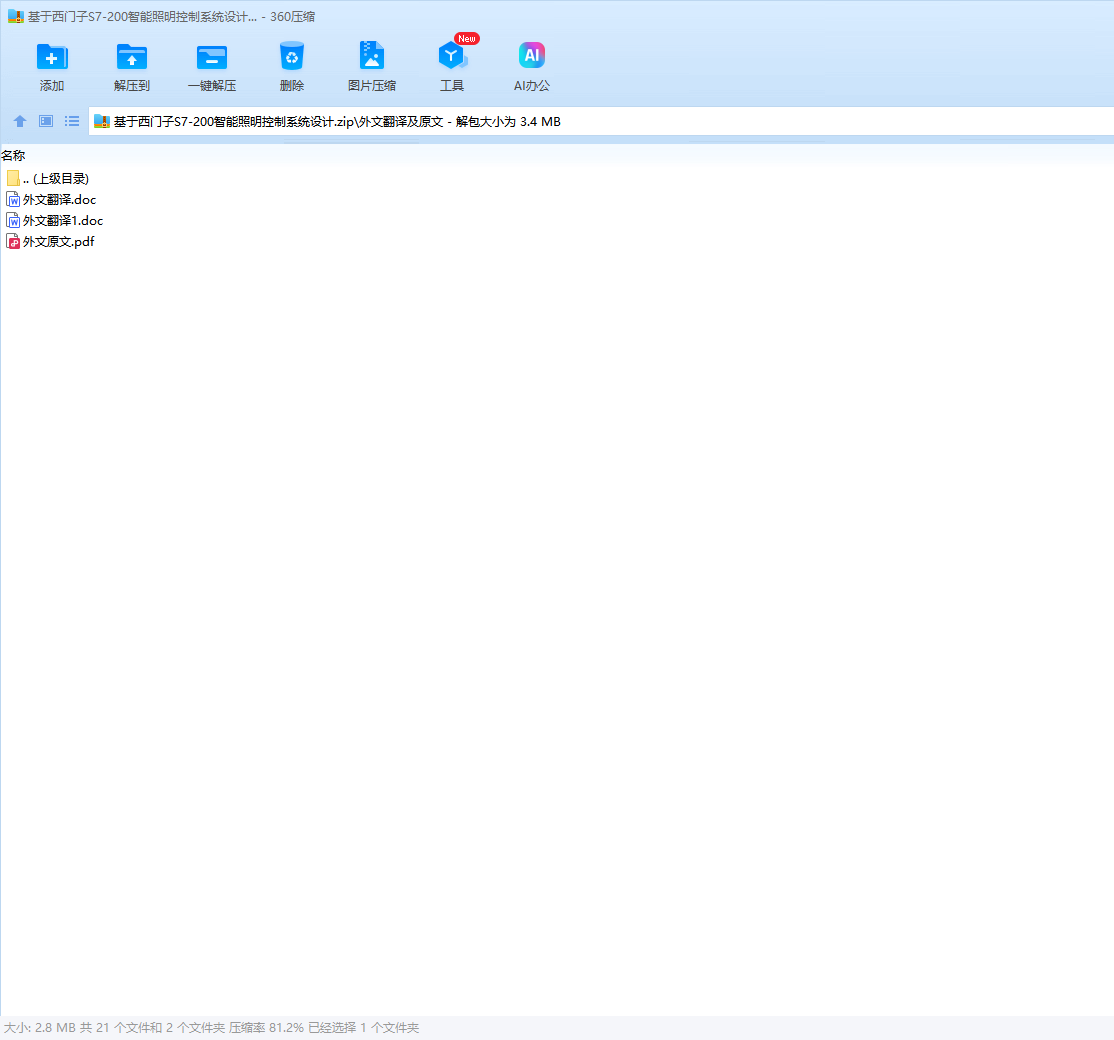Click the status bar size and compression info
The image size is (1114, 1040).
[x=212, y=1027]
